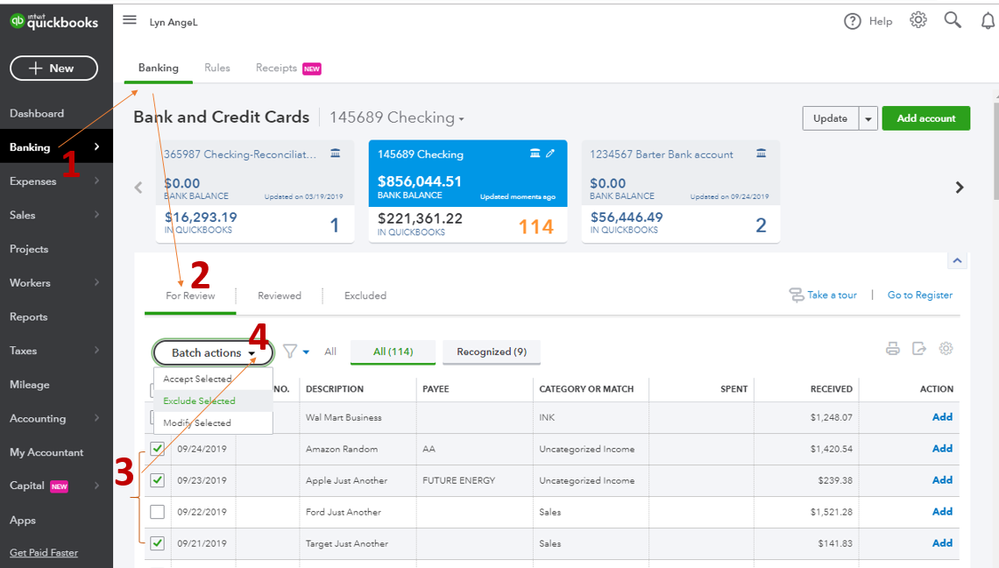Toggle the hamburger navigation menu
Image resolution: width=999 pixels, height=568 pixels.
pos(129,20)
